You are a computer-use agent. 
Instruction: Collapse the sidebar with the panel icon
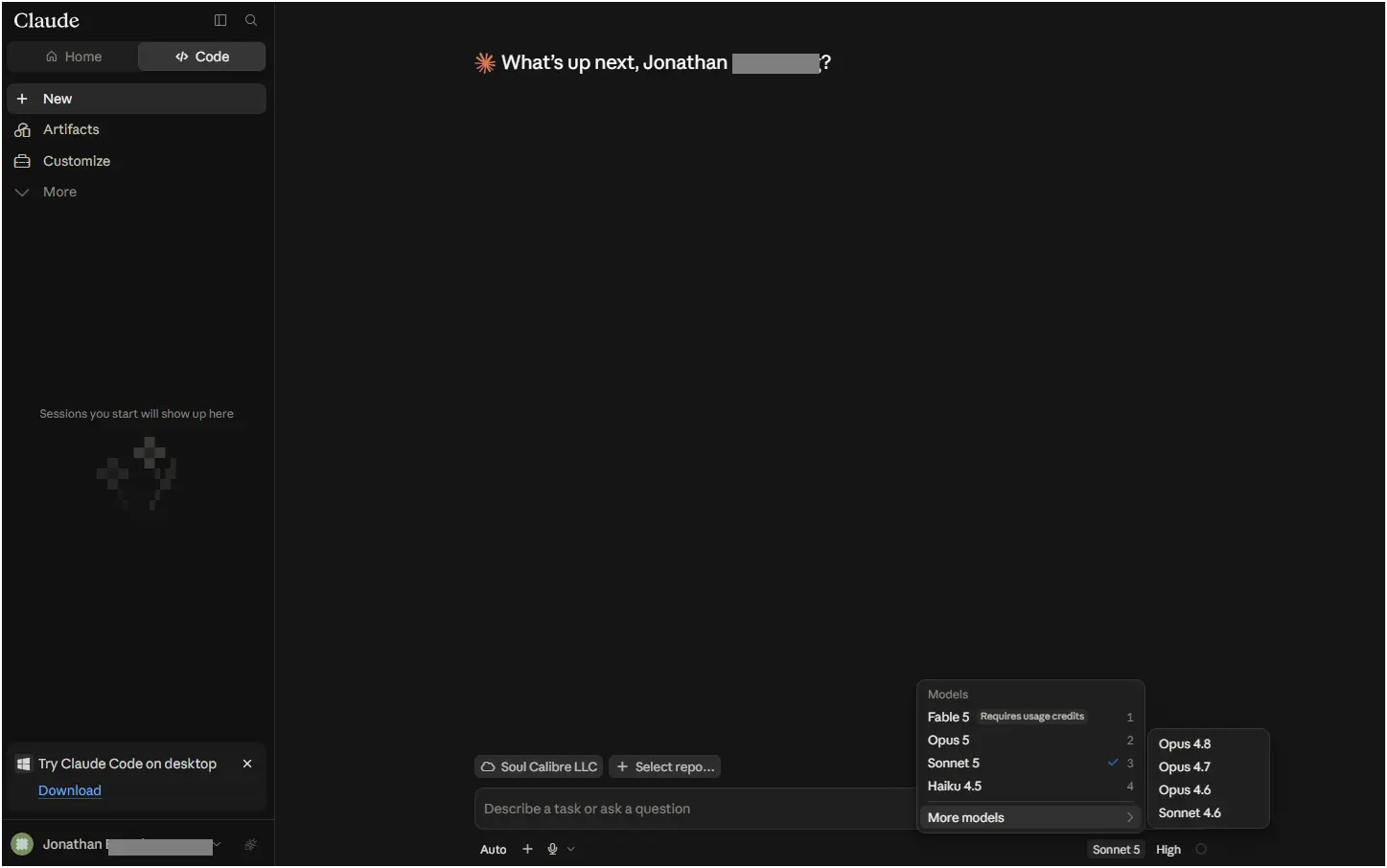coord(220,20)
